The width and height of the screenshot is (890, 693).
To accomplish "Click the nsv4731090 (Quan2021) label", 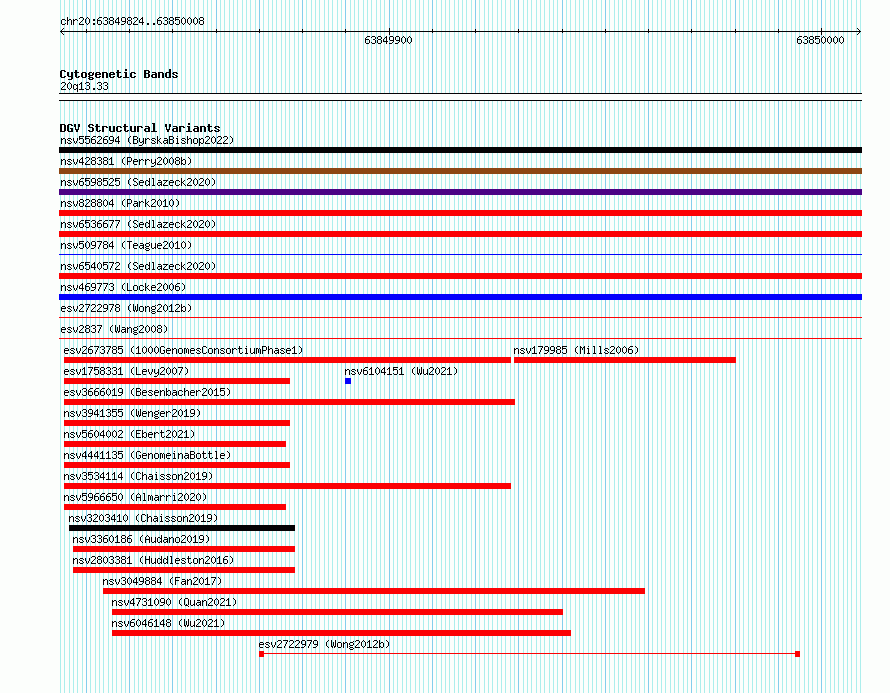I will point(174,602).
